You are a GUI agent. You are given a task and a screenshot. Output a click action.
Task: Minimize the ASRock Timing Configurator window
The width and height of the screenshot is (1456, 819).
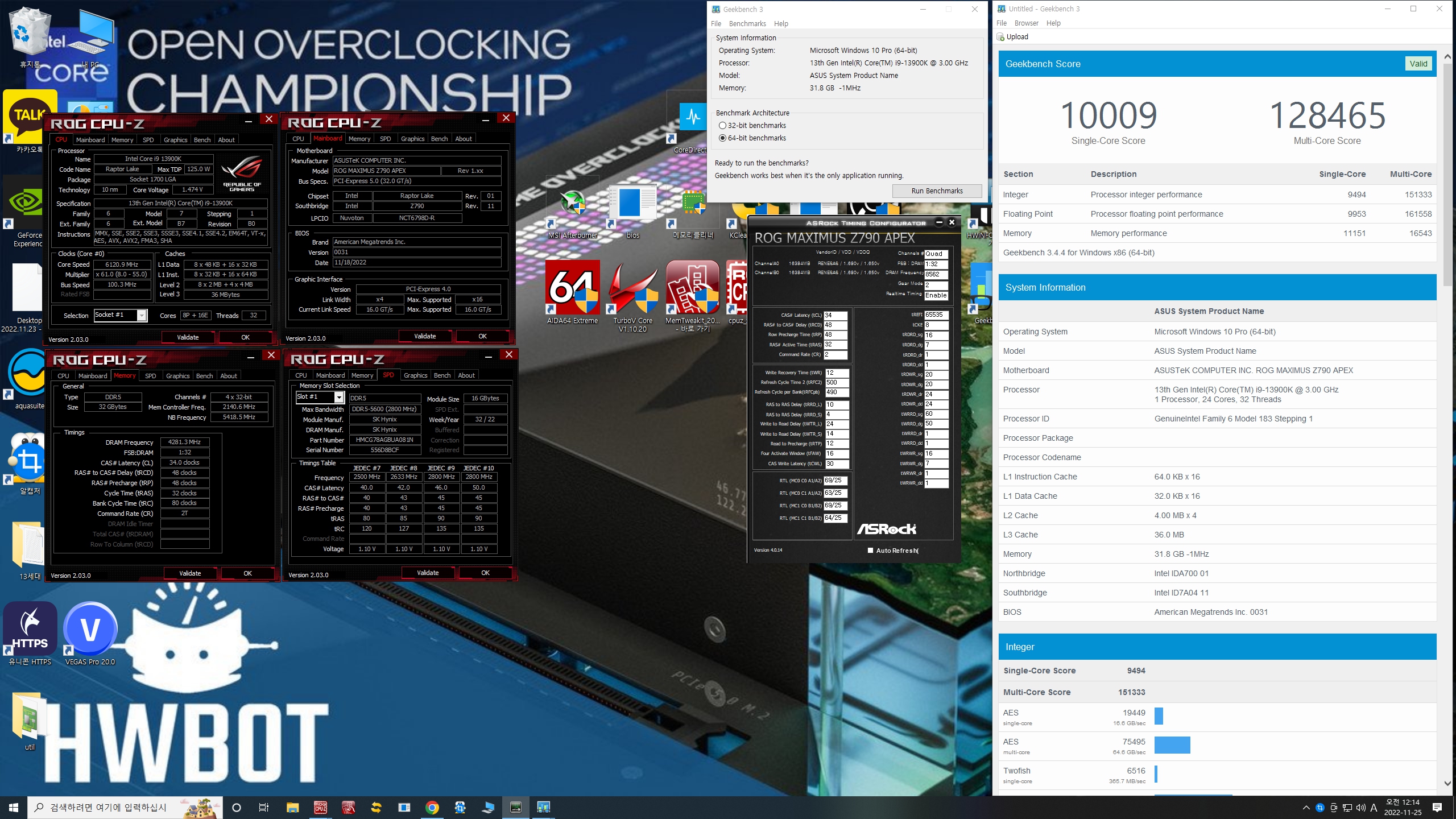[x=939, y=222]
